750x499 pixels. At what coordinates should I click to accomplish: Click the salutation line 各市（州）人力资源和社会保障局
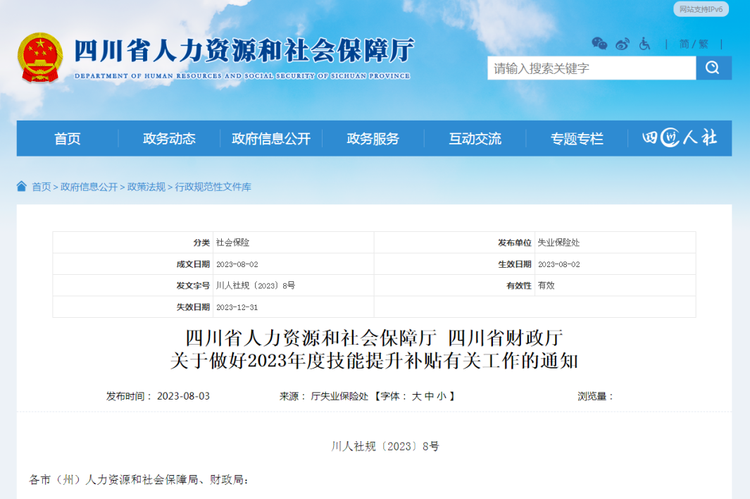pos(139,479)
